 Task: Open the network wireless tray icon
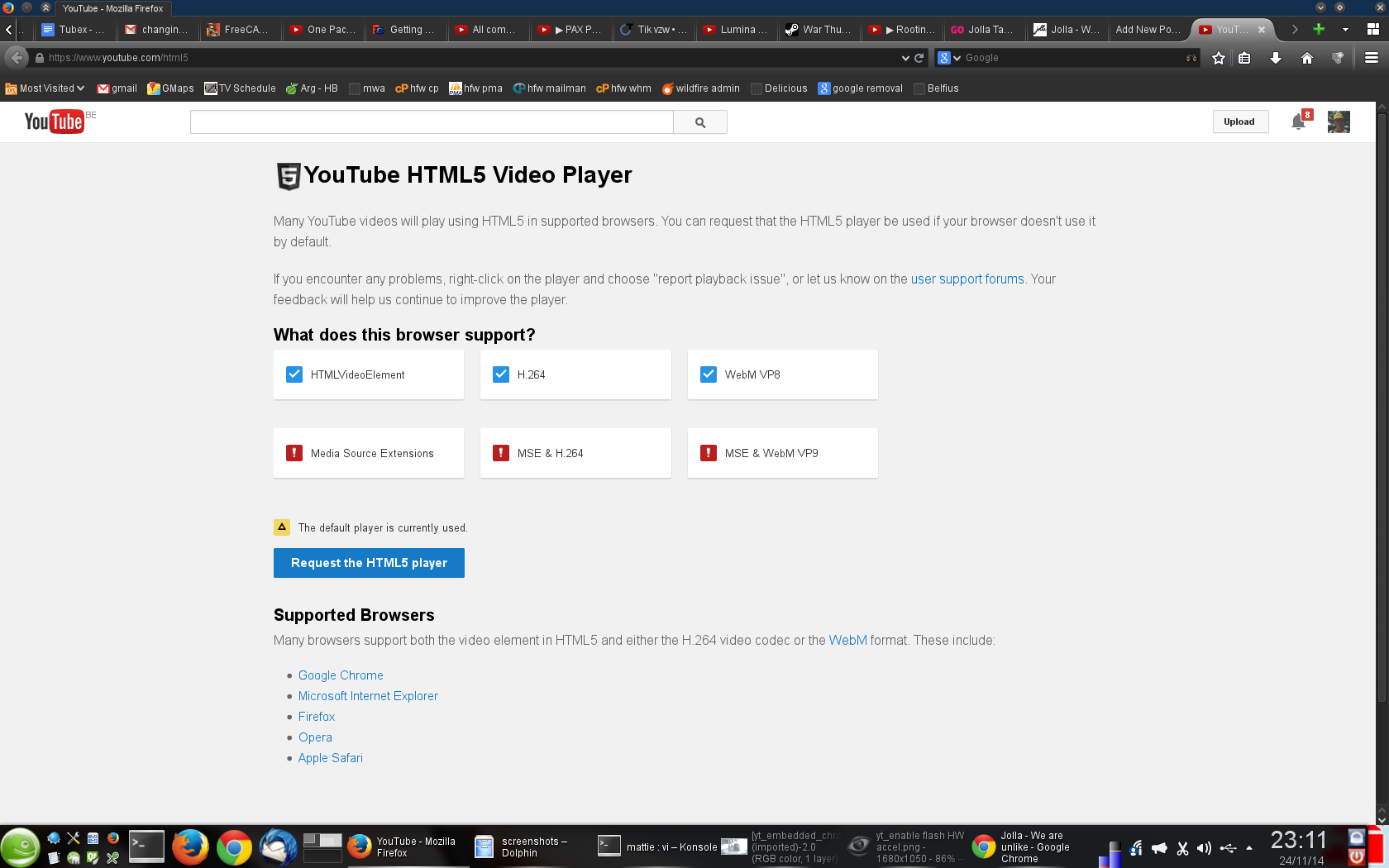[x=1136, y=848]
